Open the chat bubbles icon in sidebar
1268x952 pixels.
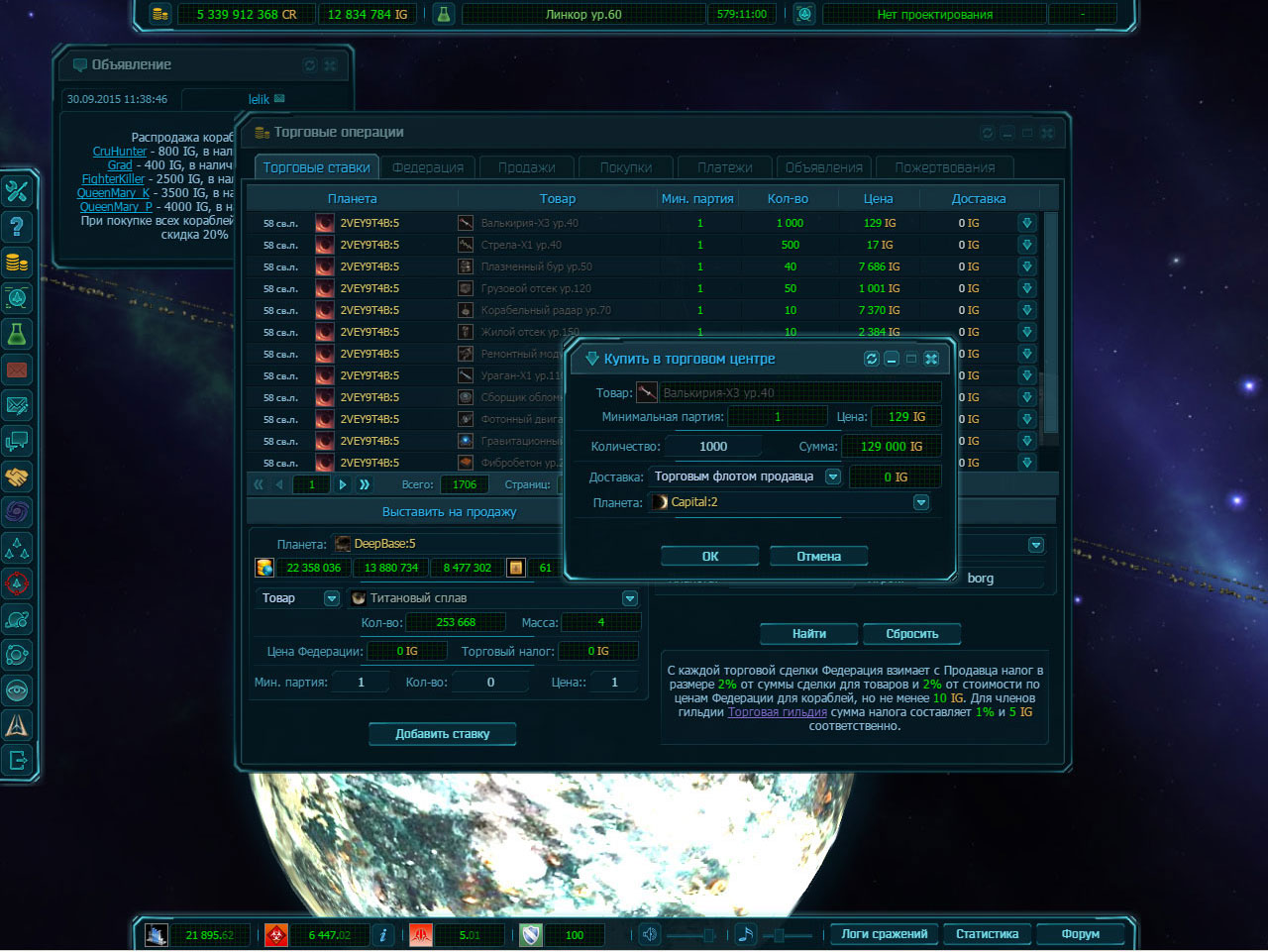[x=17, y=441]
